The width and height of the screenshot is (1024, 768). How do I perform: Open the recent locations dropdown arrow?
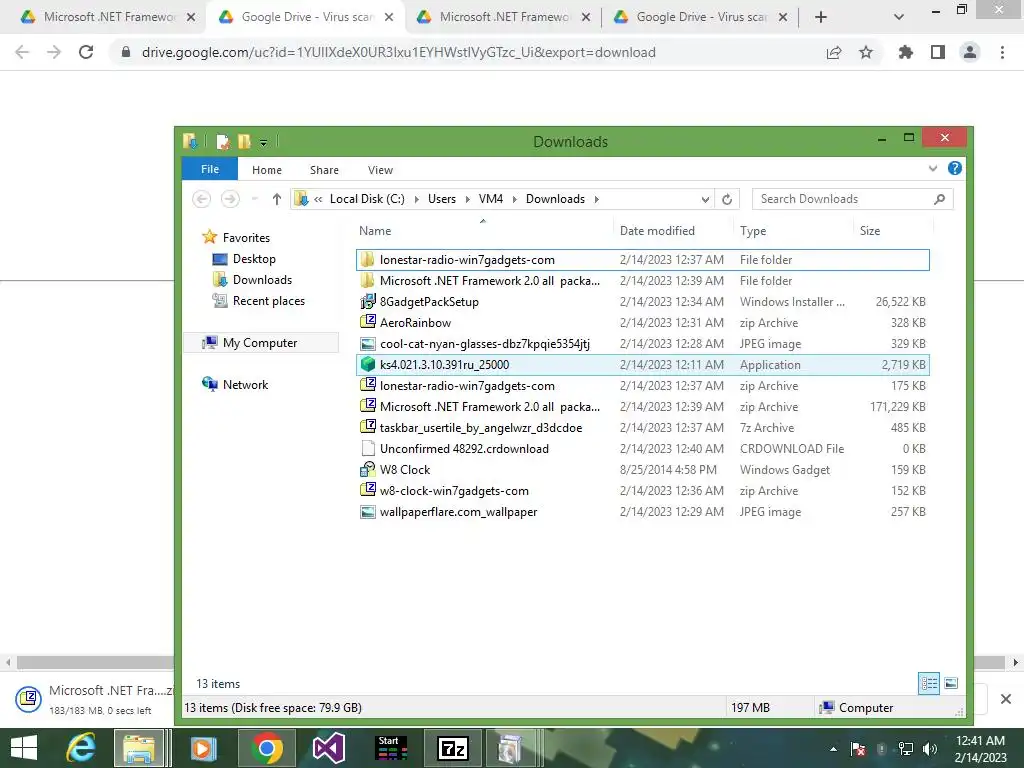click(255, 199)
